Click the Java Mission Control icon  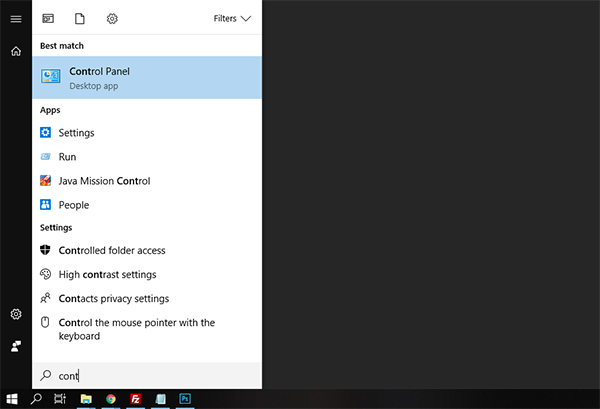click(x=45, y=181)
